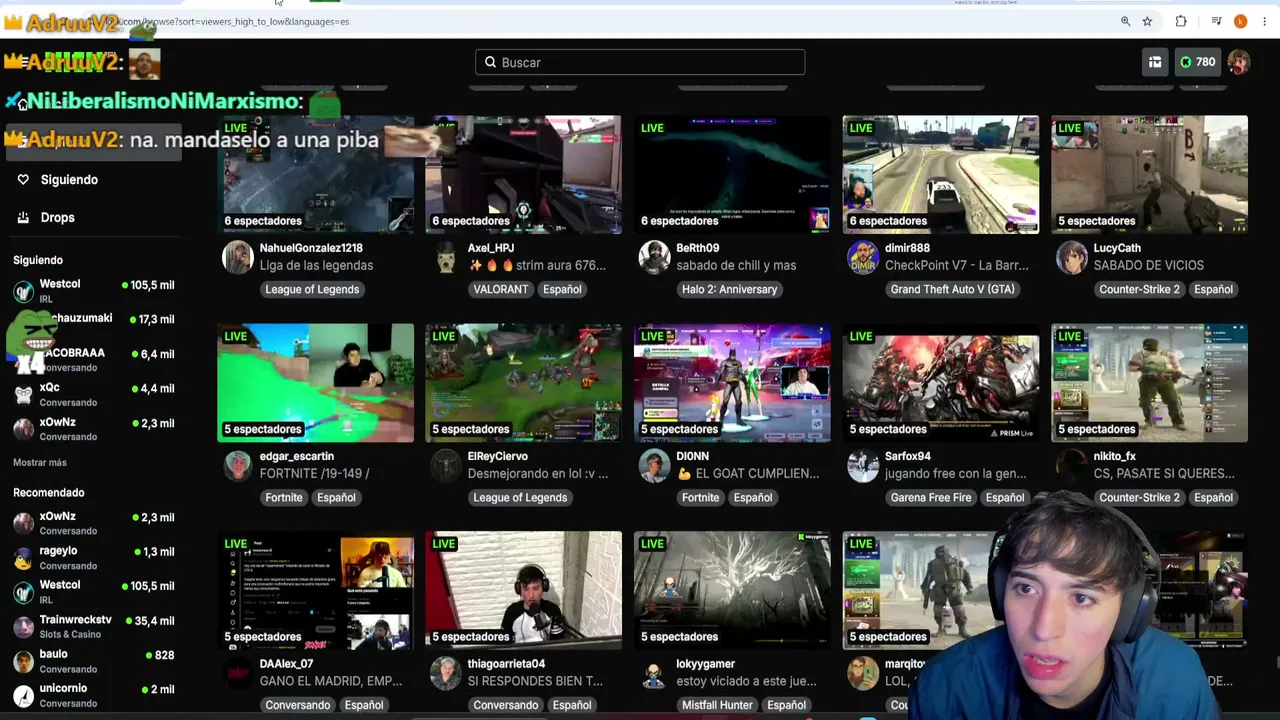
Task: Open ElReyCiervo's stream thumbnail
Action: pos(524,383)
